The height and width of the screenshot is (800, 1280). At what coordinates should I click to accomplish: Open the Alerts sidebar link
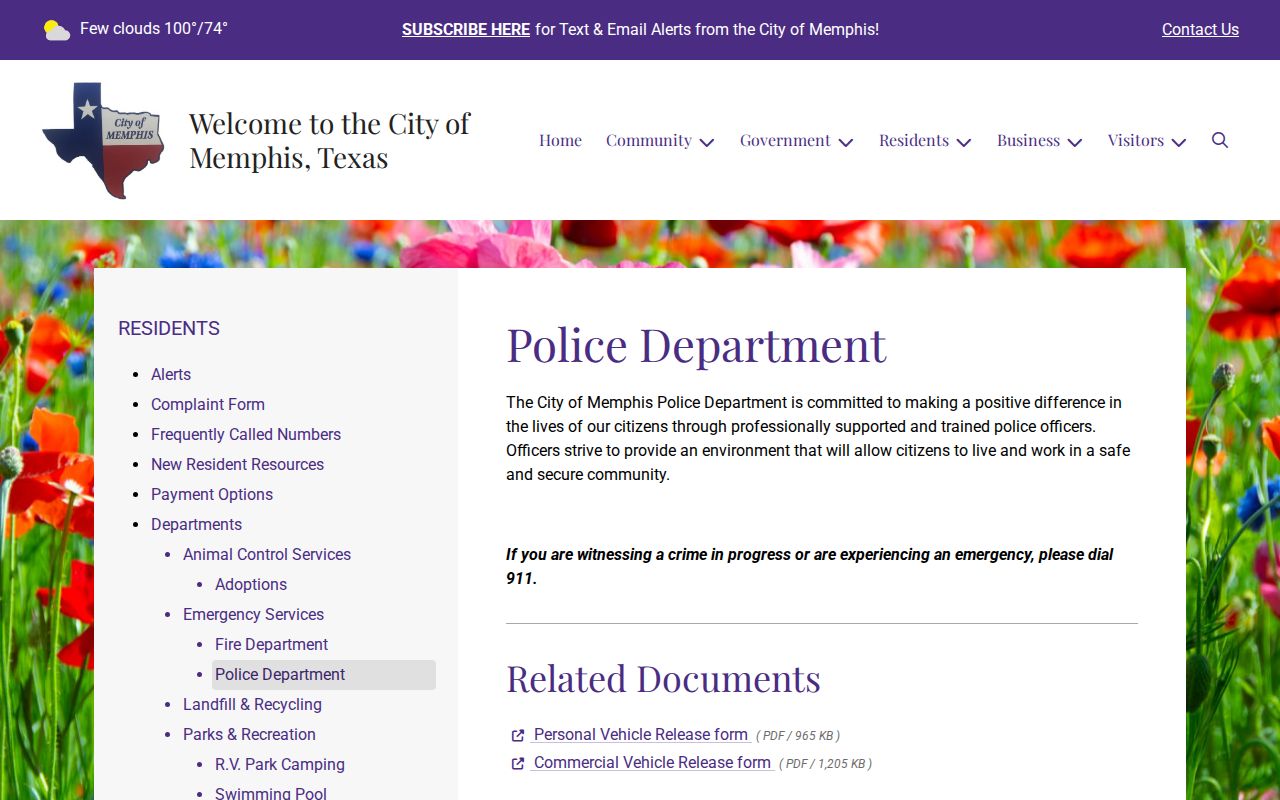click(x=171, y=374)
